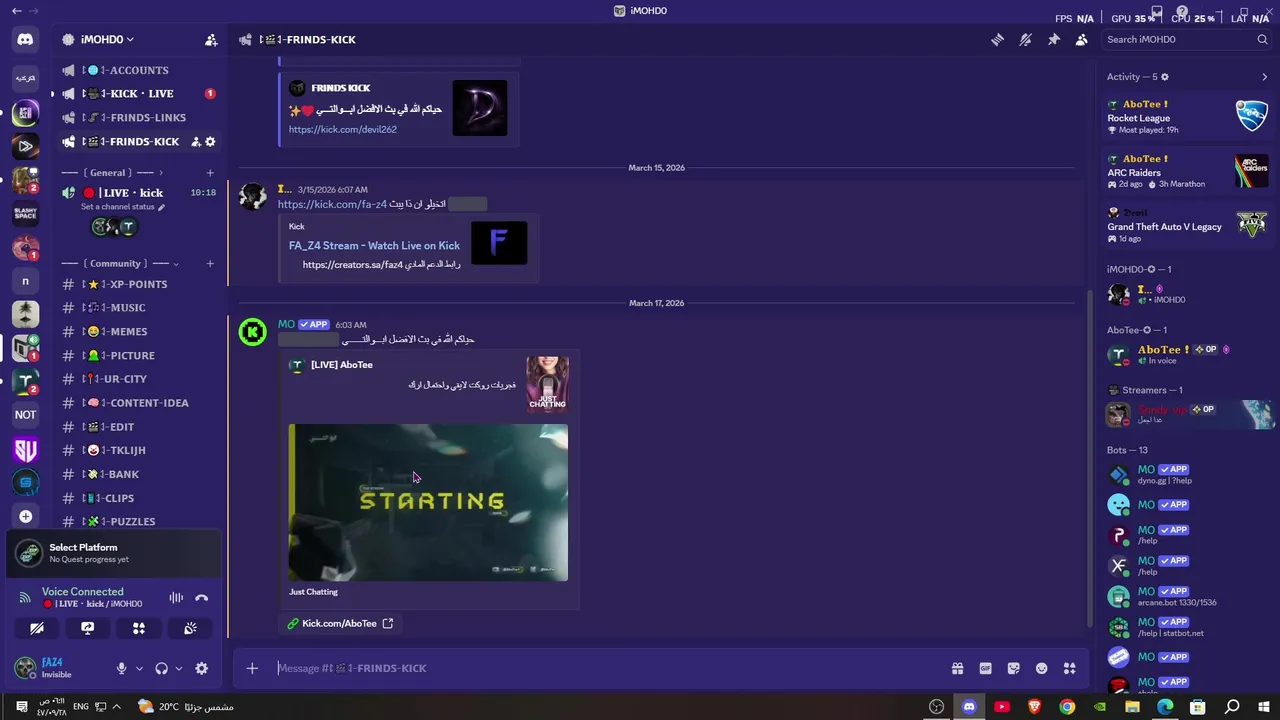Open pinned messages pin icon
Viewport: 1280px width, 720px height.
1053,40
